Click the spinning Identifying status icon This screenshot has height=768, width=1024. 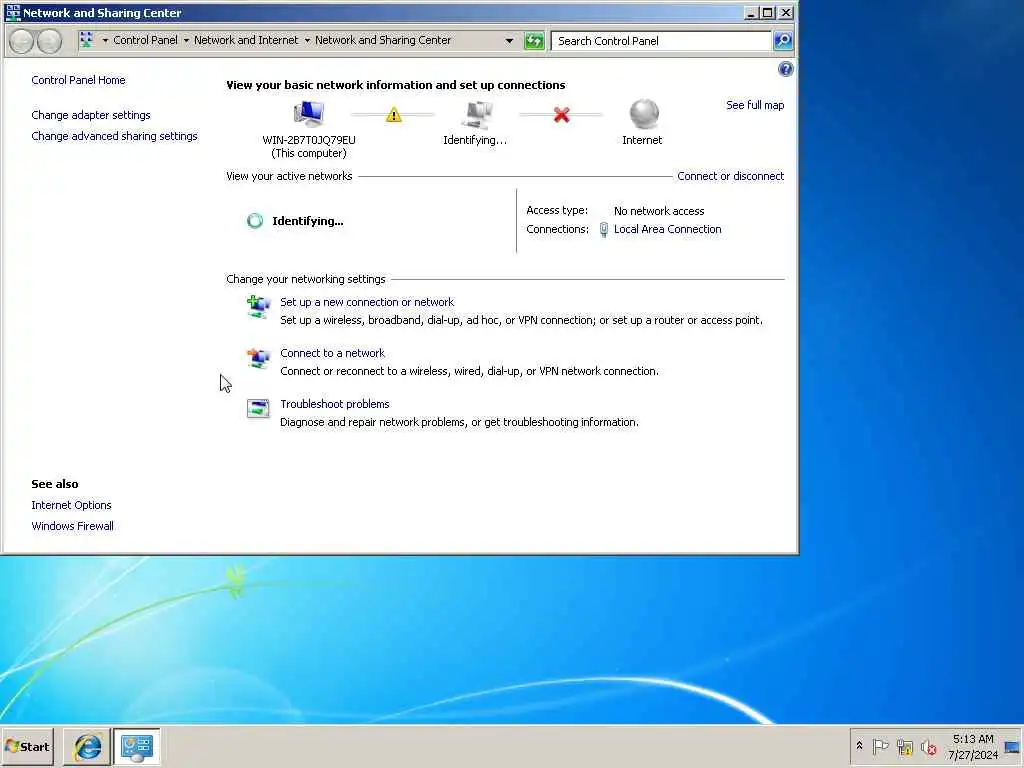pyautogui.click(x=255, y=221)
